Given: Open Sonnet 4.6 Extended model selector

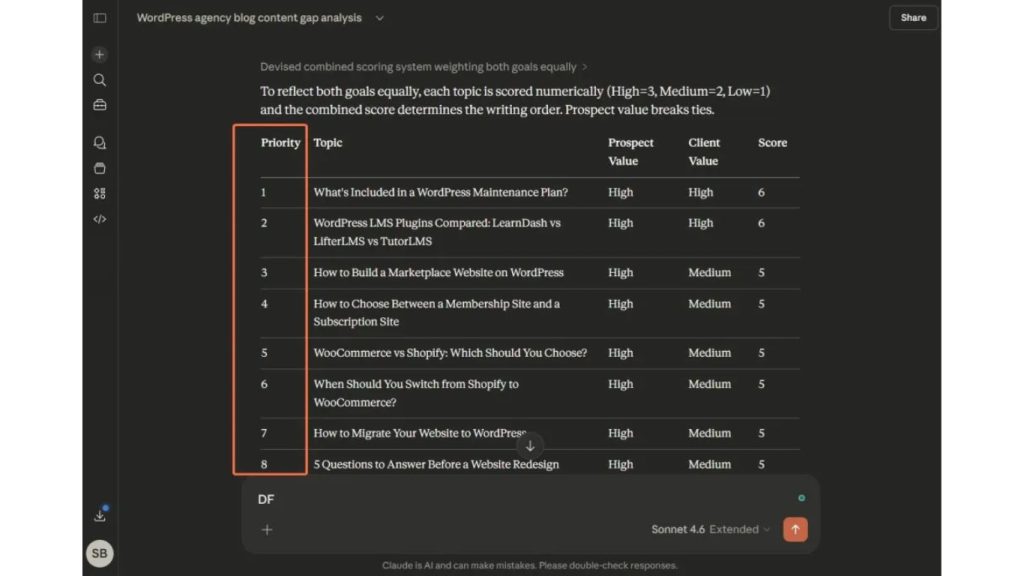Looking at the screenshot, I should point(711,530).
